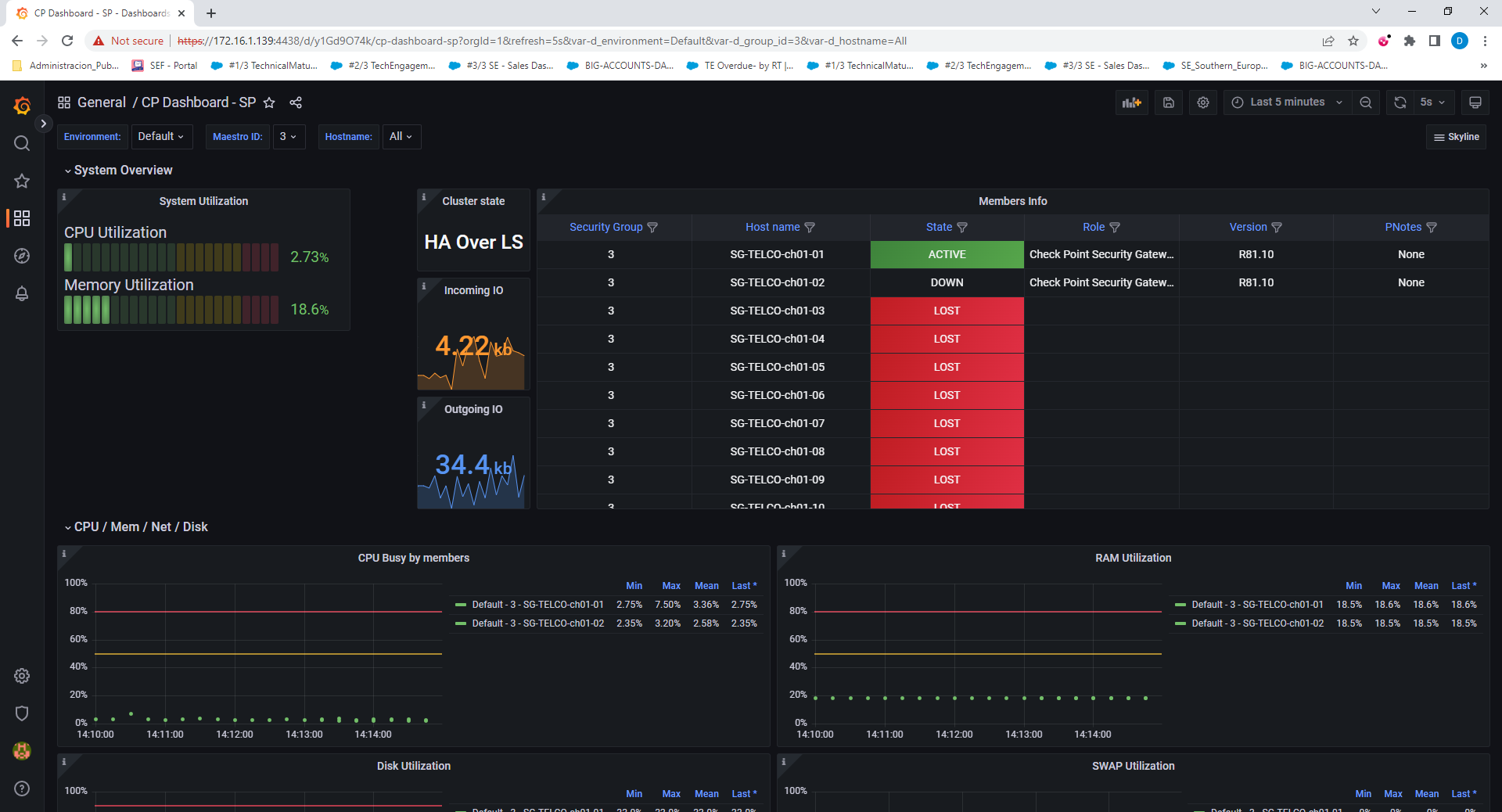Image resolution: width=1502 pixels, height=812 pixels.
Task: Sort CPU Busy legend by Max
Action: (x=671, y=586)
